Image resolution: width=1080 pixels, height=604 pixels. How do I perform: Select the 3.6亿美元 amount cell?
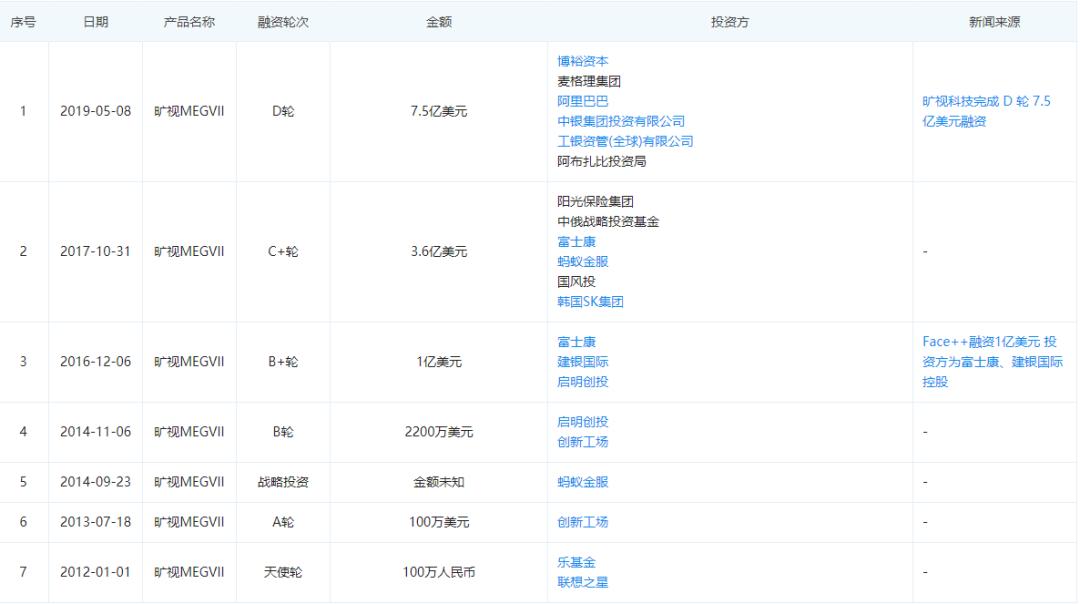[x=438, y=251]
